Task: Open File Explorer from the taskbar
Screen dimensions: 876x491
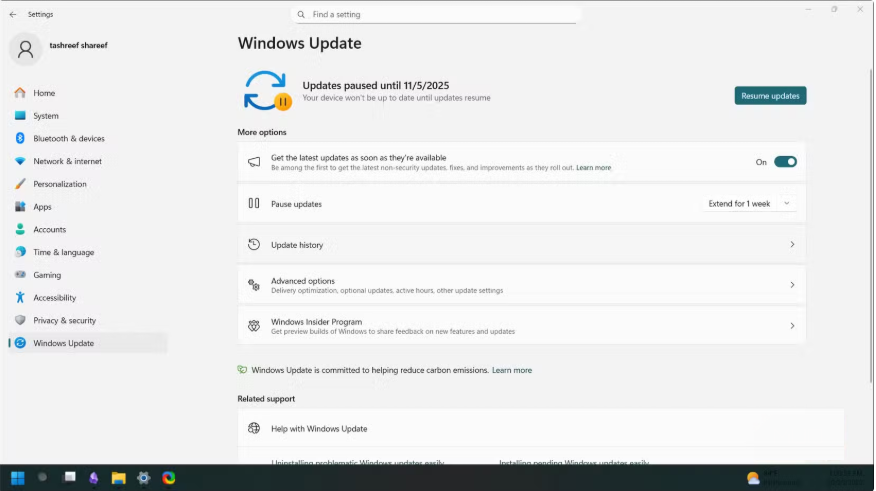Action: (118, 478)
